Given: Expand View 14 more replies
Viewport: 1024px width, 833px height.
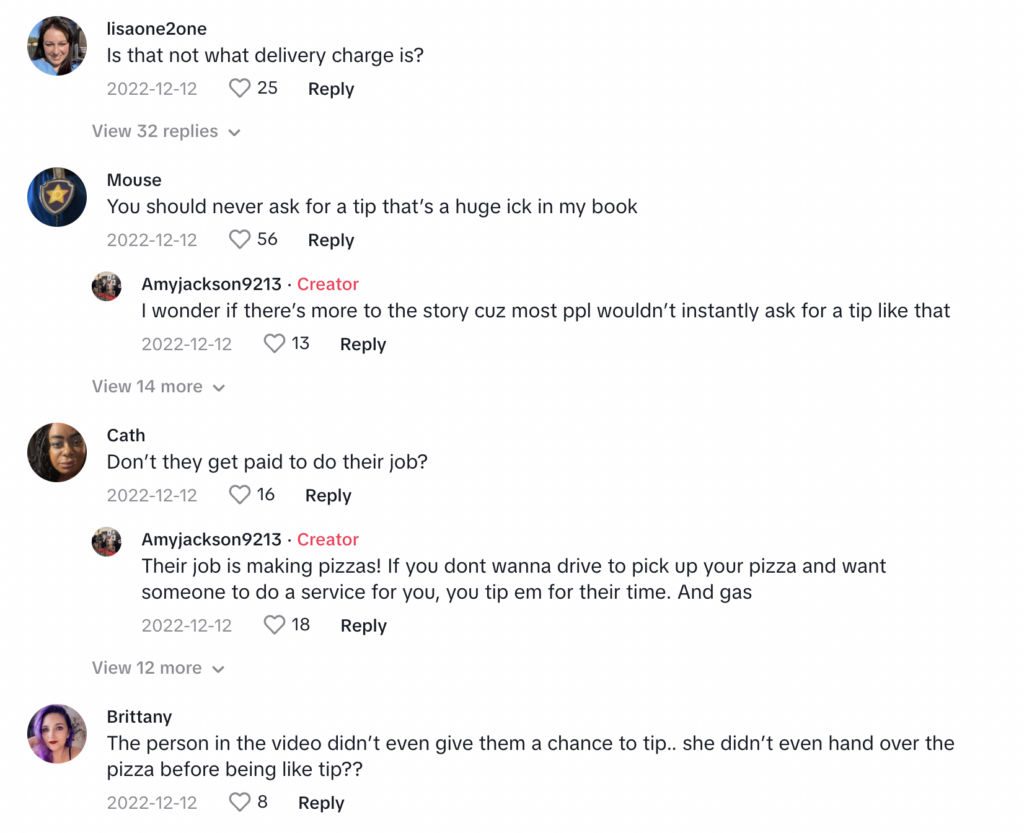Looking at the screenshot, I should pyautogui.click(x=158, y=387).
